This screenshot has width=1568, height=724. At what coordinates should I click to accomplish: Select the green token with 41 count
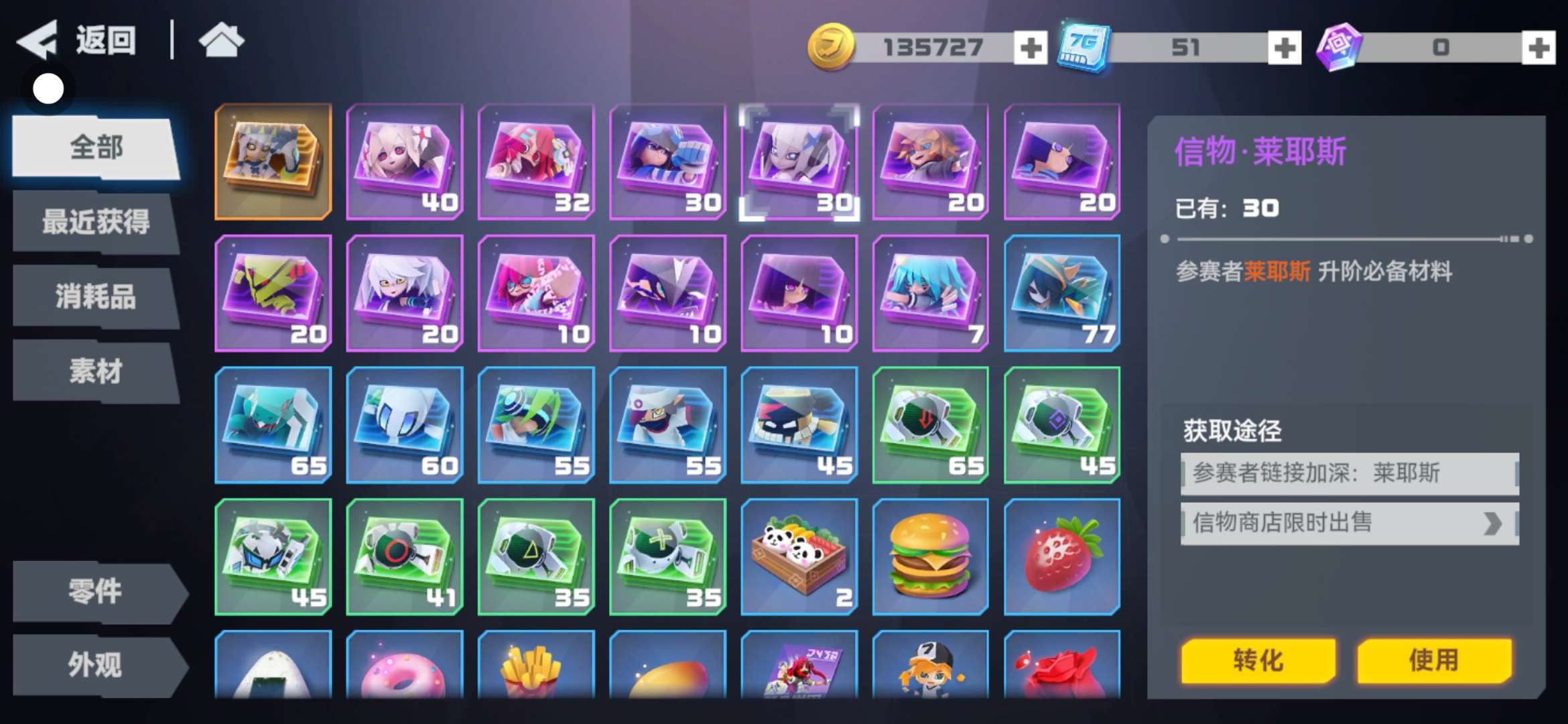[x=404, y=556]
